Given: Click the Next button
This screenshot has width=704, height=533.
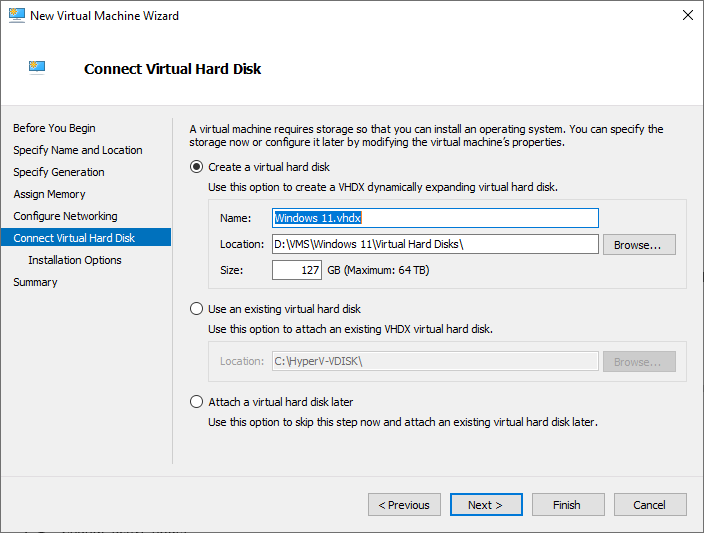Looking at the screenshot, I should pos(486,505).
